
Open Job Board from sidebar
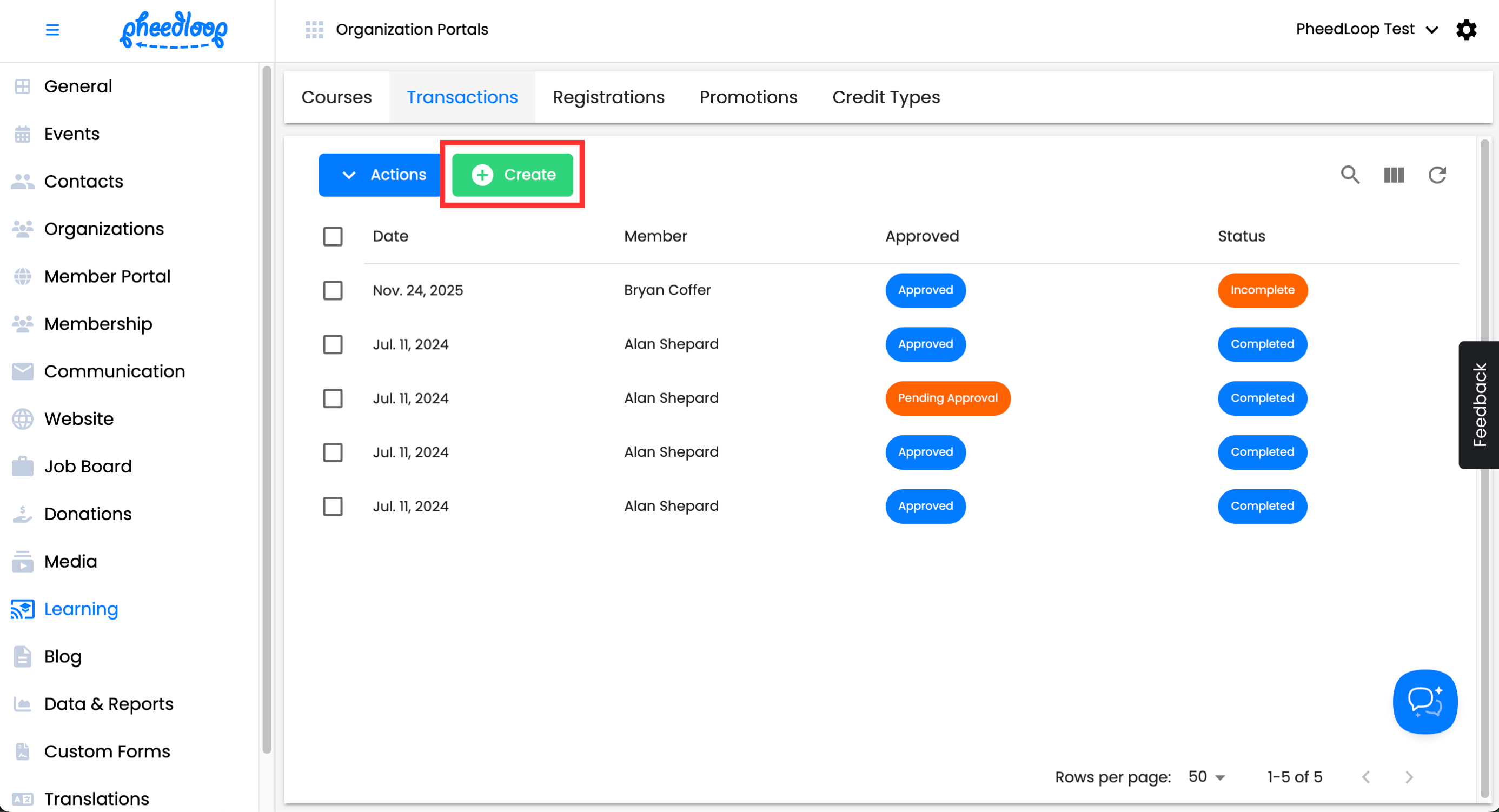[88, 466]
